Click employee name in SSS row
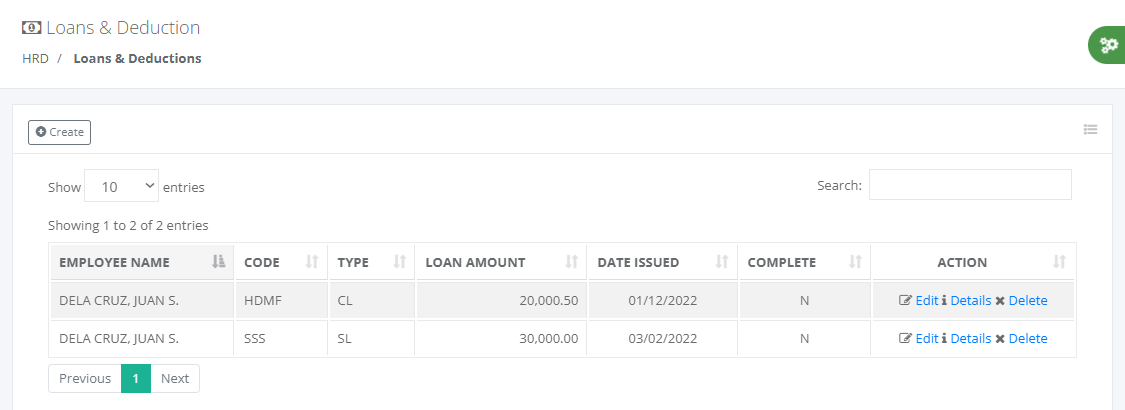Viewport: 1125px width, 410px height. tap(119, 338)
